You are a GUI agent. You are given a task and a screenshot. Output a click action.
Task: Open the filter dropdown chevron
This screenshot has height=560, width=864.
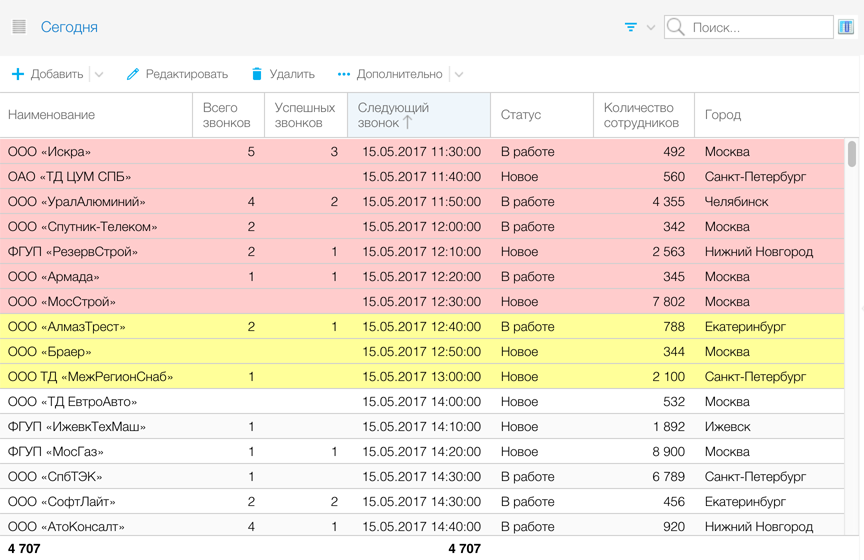651,27
